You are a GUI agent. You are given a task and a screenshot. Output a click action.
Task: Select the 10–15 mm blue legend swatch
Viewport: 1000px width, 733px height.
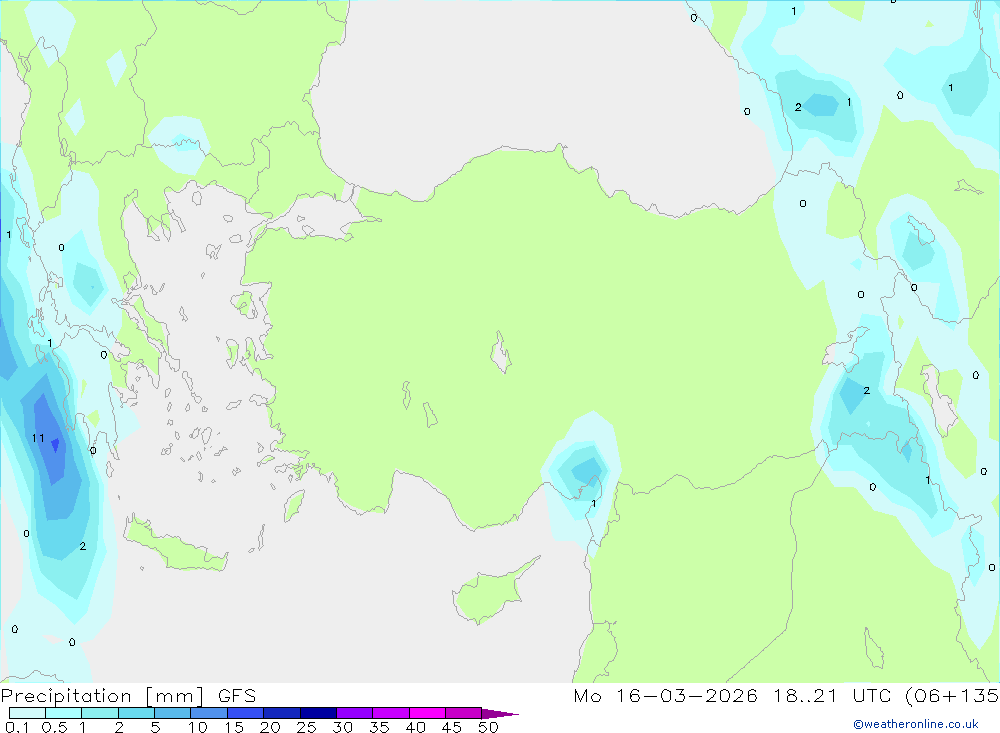[209, 713]
